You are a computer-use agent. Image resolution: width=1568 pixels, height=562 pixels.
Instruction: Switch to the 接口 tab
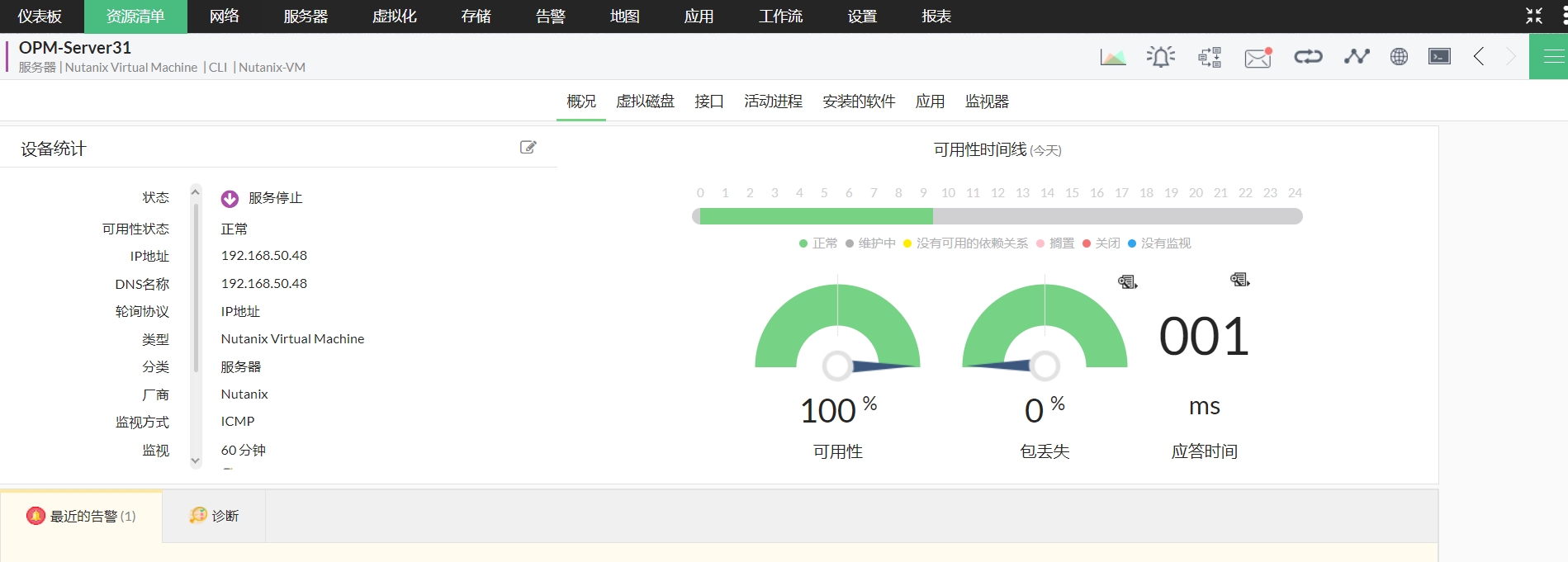click(709, 102)
